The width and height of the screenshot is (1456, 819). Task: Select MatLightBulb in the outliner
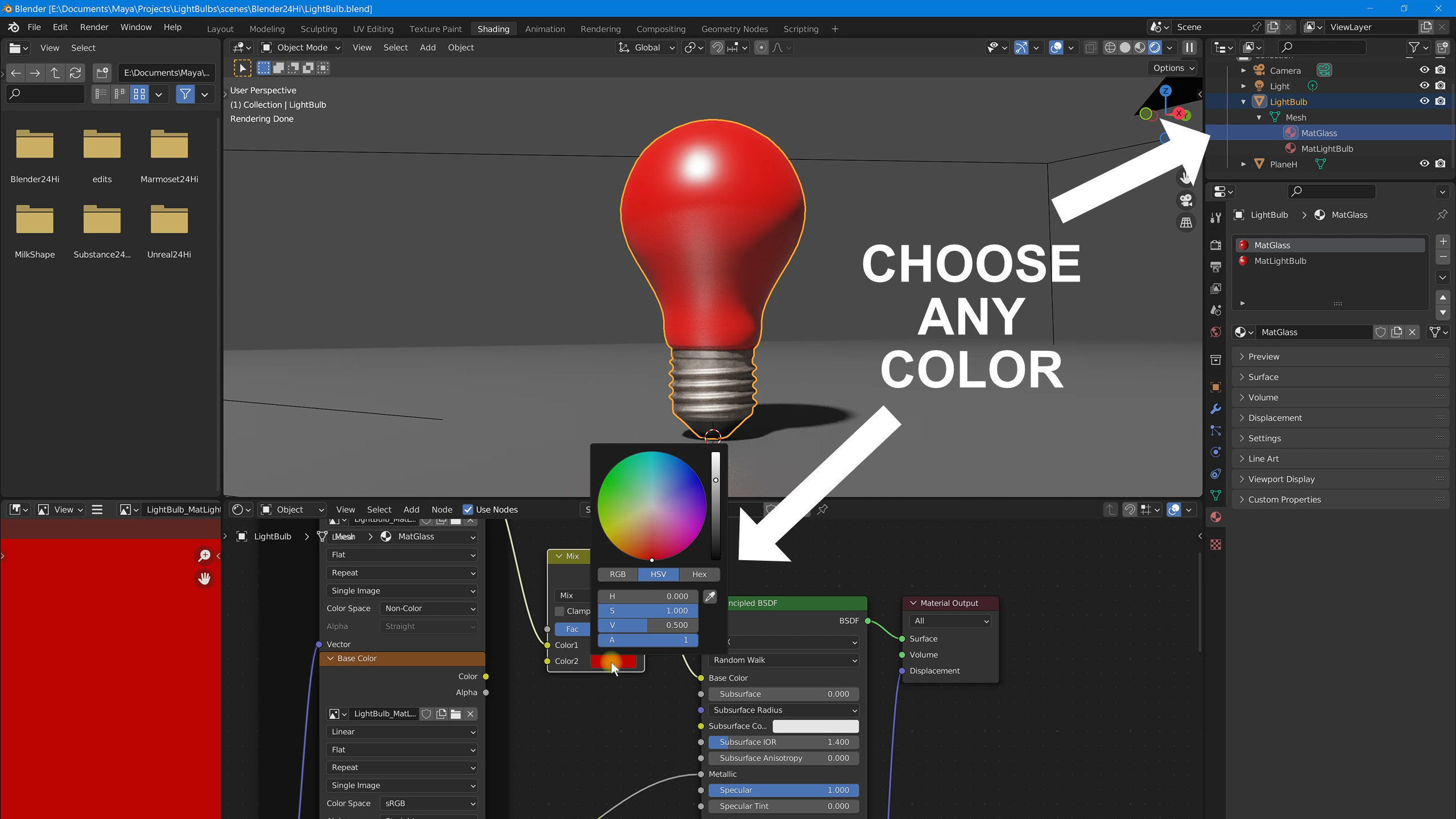tap(1327, 148)
